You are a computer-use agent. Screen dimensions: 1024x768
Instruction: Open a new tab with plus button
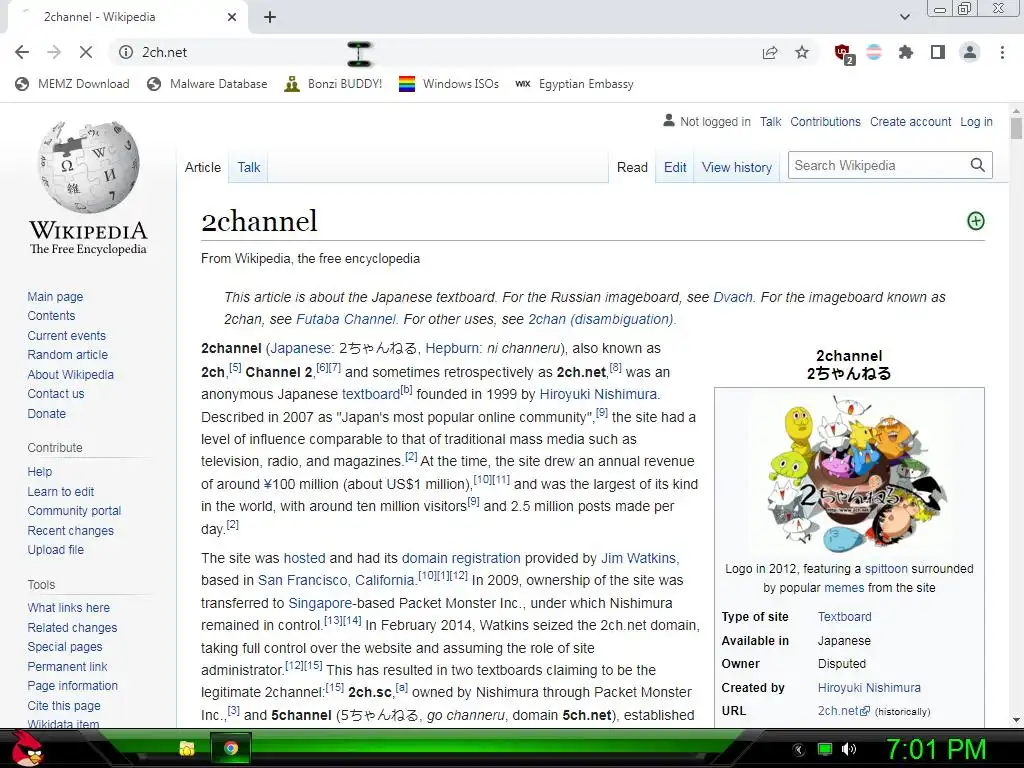tap(270, 18)
